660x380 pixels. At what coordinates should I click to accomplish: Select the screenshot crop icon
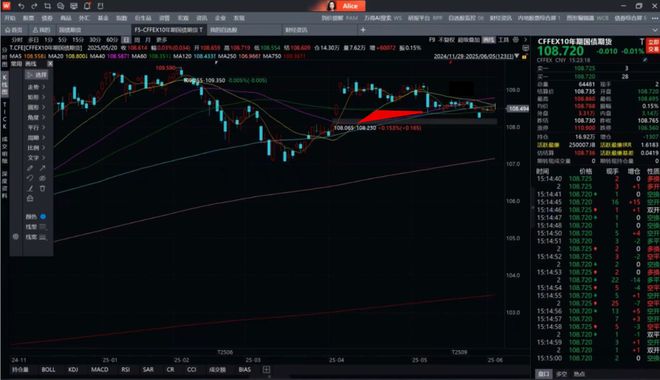click(x=47, y=6)
